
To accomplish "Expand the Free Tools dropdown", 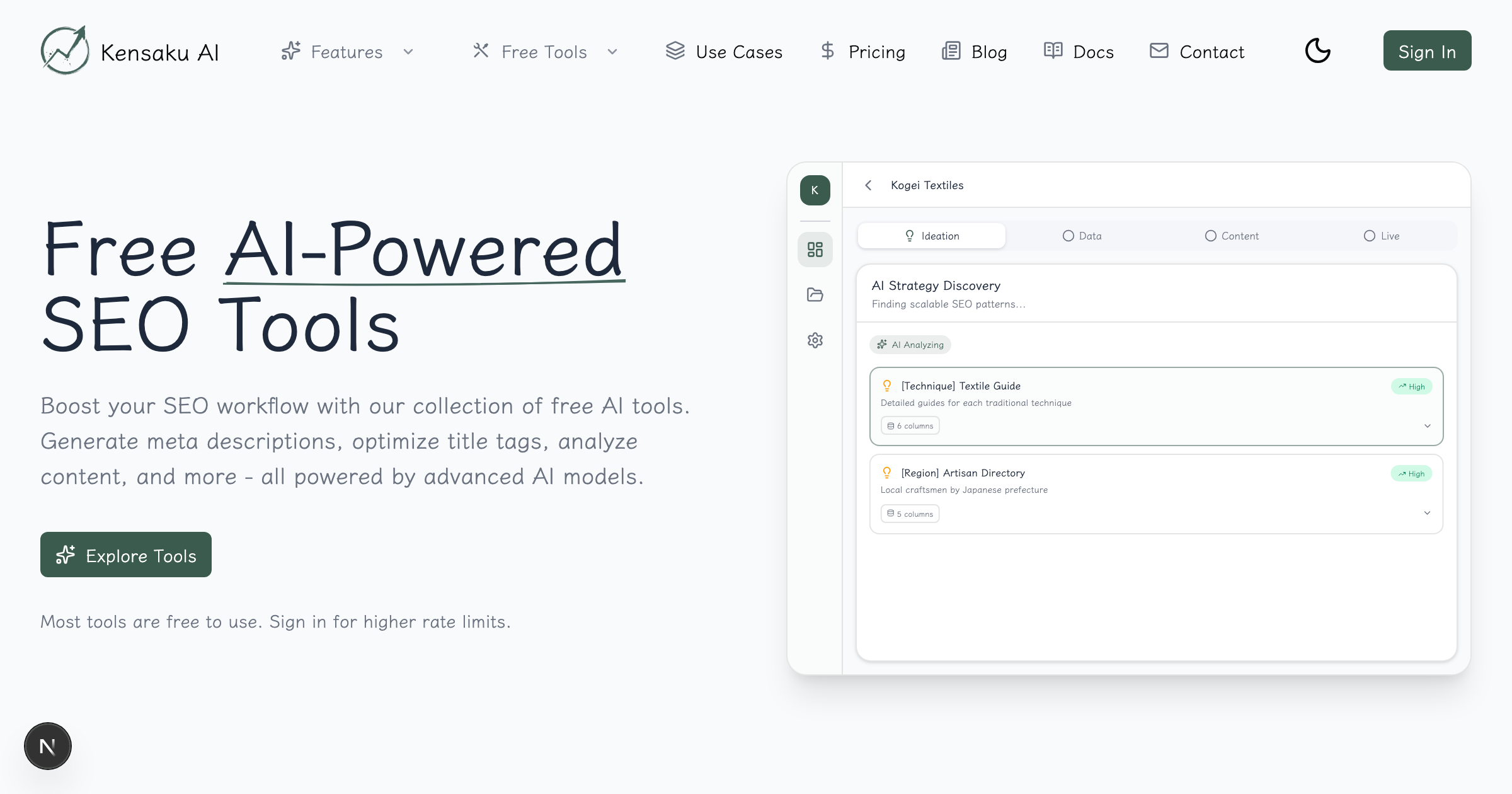I will 545,52.
